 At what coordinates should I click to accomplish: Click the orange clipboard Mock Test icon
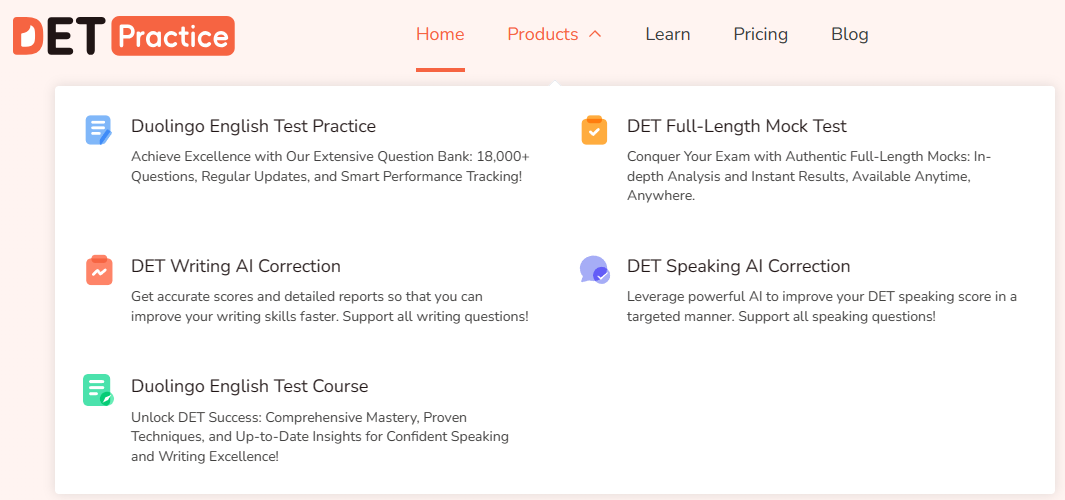point(594,130)
